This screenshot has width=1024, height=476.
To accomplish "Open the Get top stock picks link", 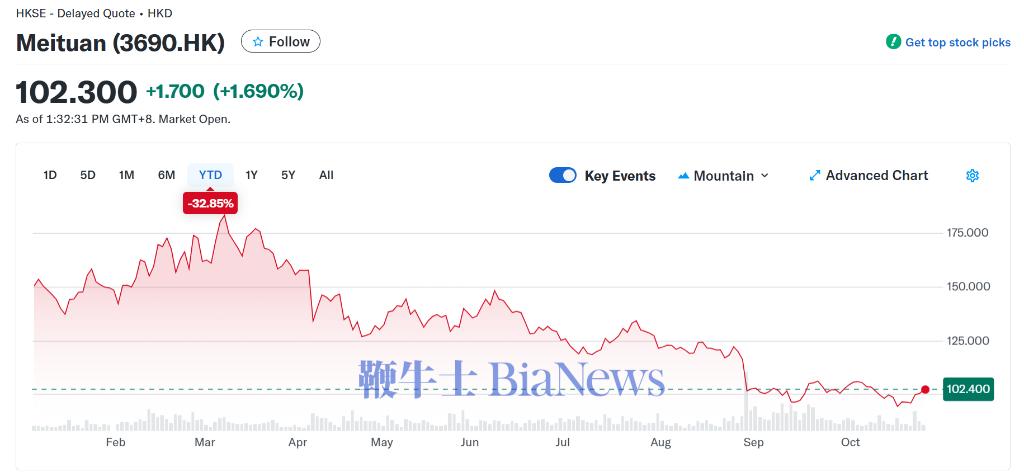I will [x=958, y=43].
